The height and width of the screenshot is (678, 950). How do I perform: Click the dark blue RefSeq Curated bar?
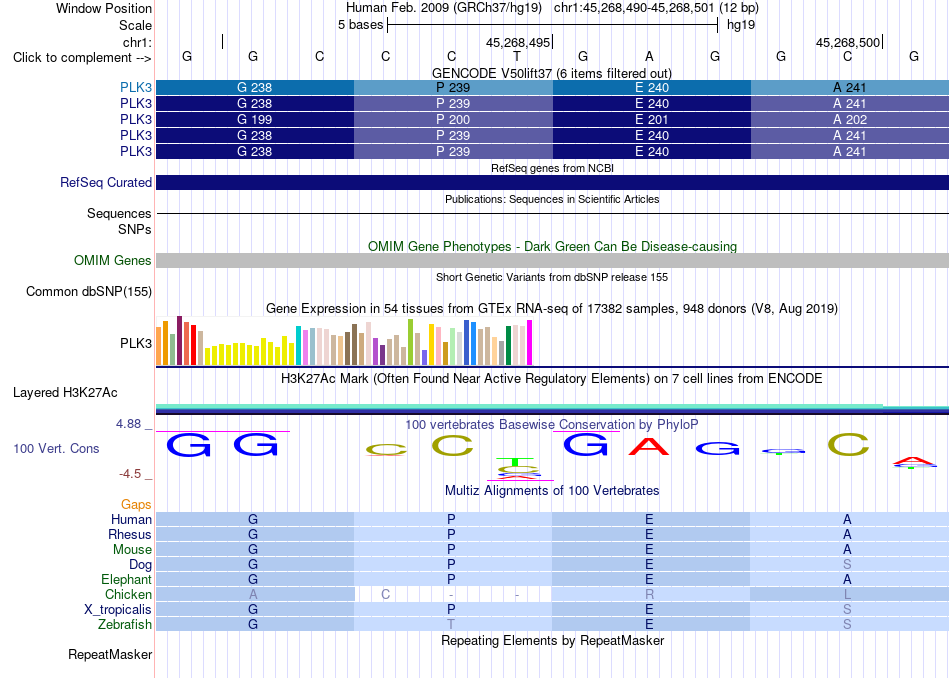click(552, 182)
